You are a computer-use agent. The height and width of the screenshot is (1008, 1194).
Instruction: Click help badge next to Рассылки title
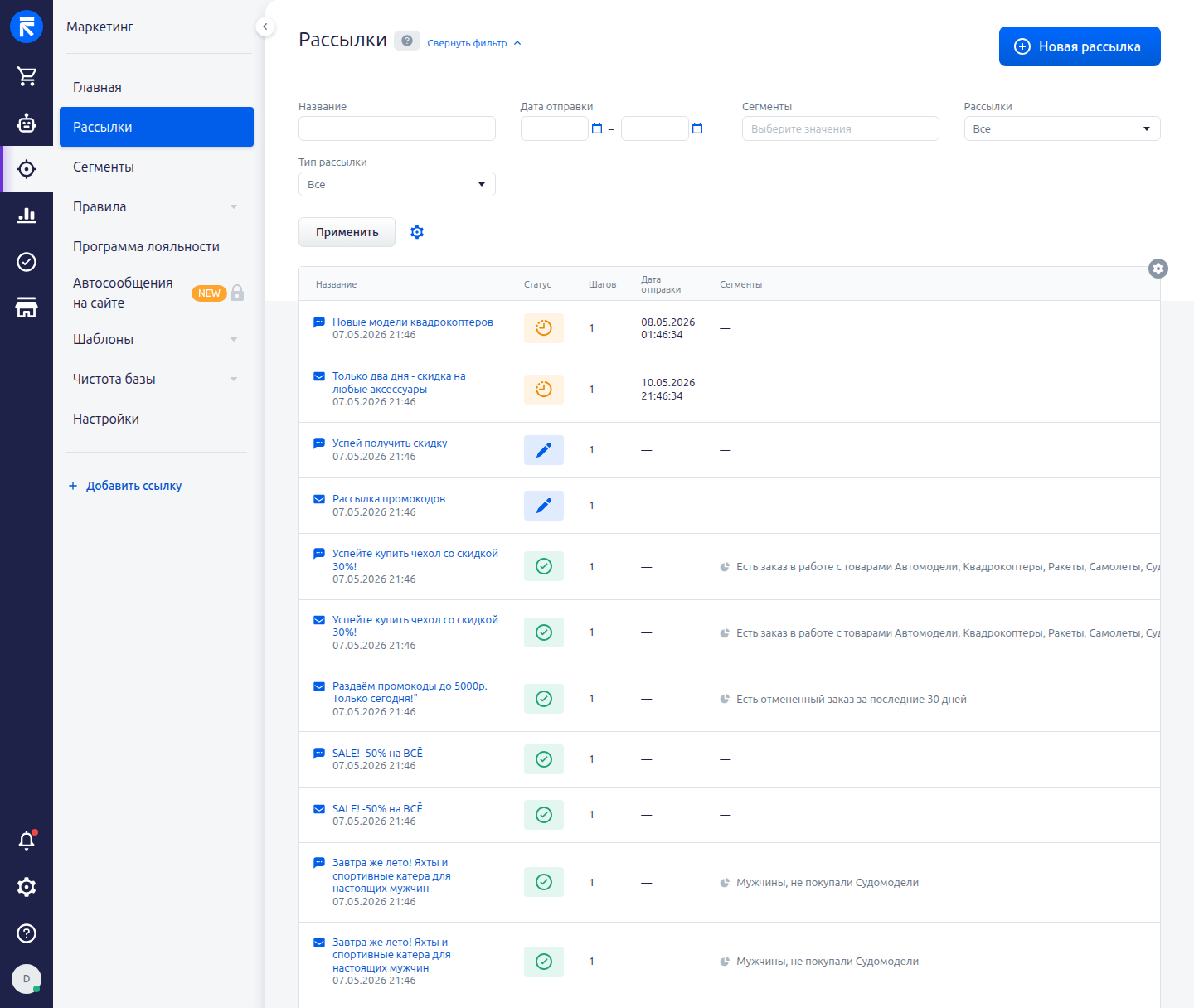[407, 41]
